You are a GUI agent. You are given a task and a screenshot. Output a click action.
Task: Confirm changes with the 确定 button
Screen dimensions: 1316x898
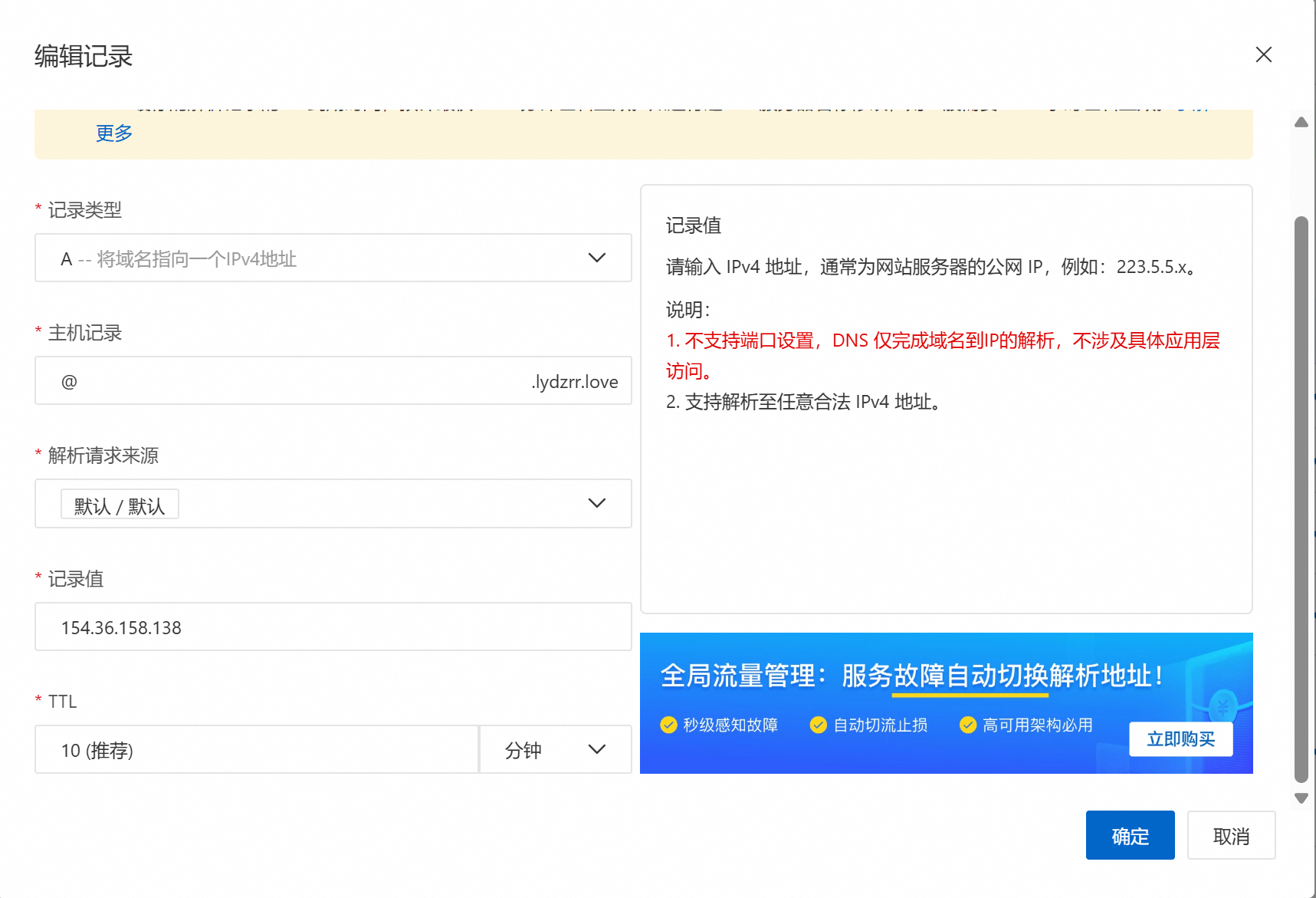tap(1130, 836)
